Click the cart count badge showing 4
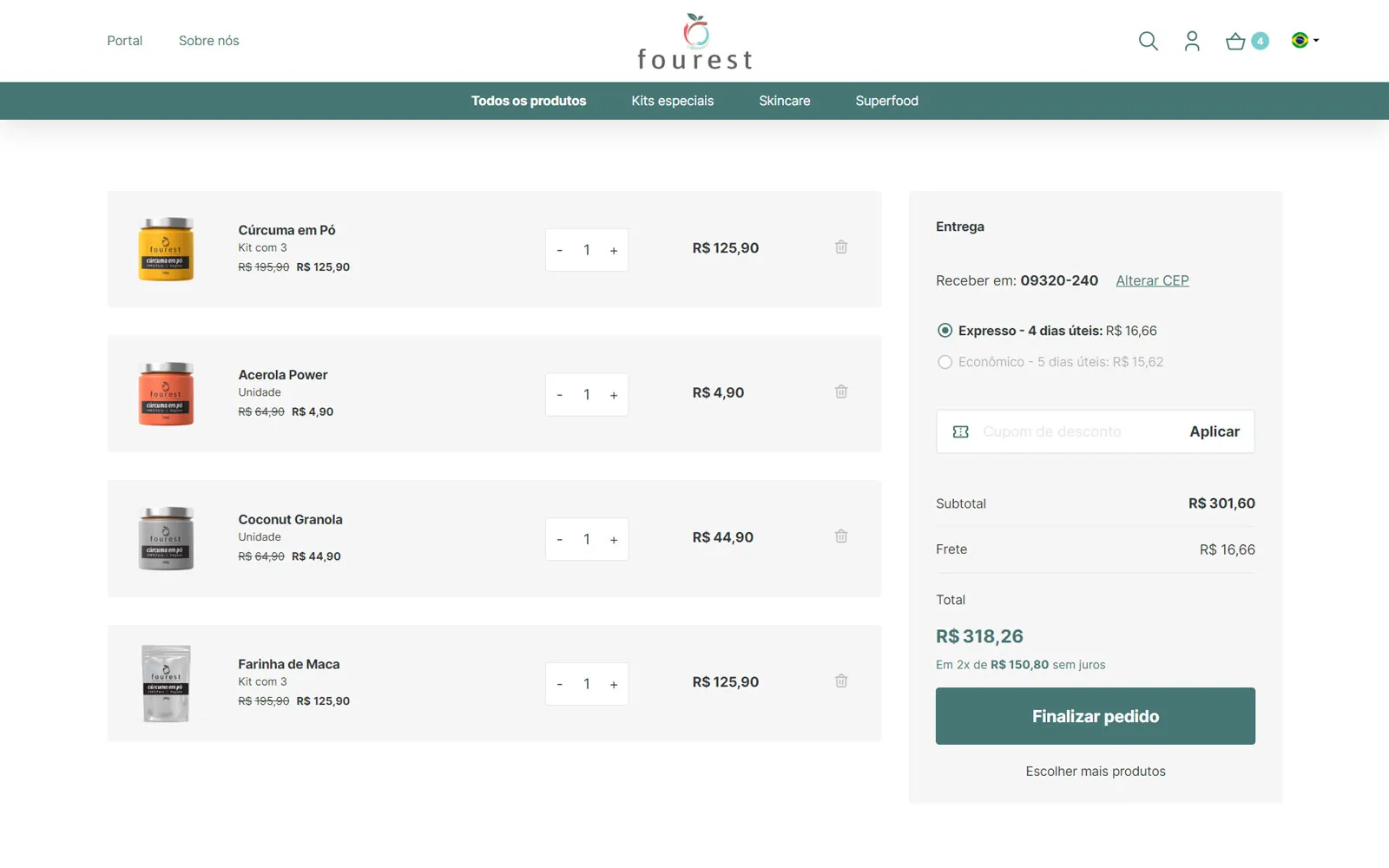 tap(1260, 41)
